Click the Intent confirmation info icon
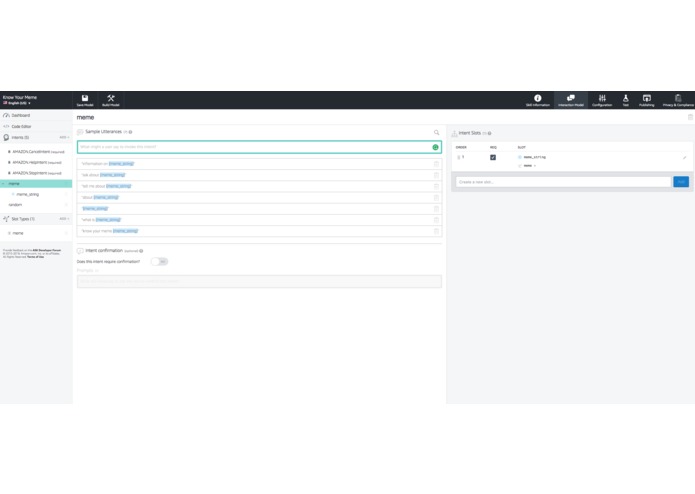The image size is (695, 494). coord(141,251)
